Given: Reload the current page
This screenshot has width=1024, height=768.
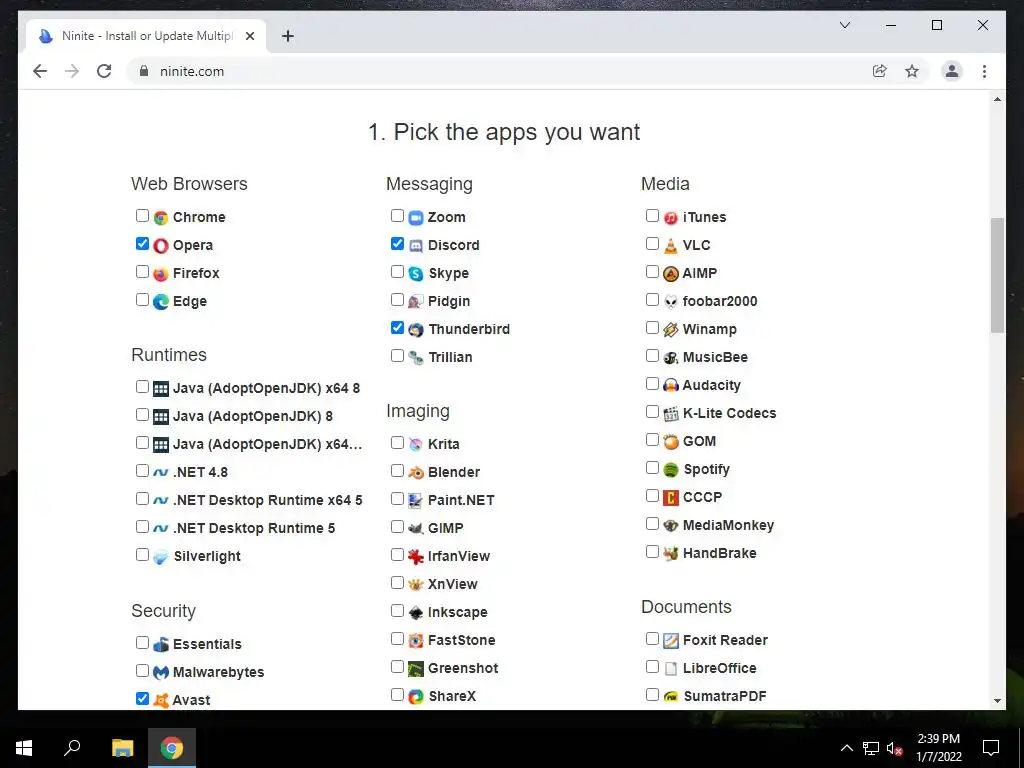Looking at the screenshot, I should (x=104, y=71).
